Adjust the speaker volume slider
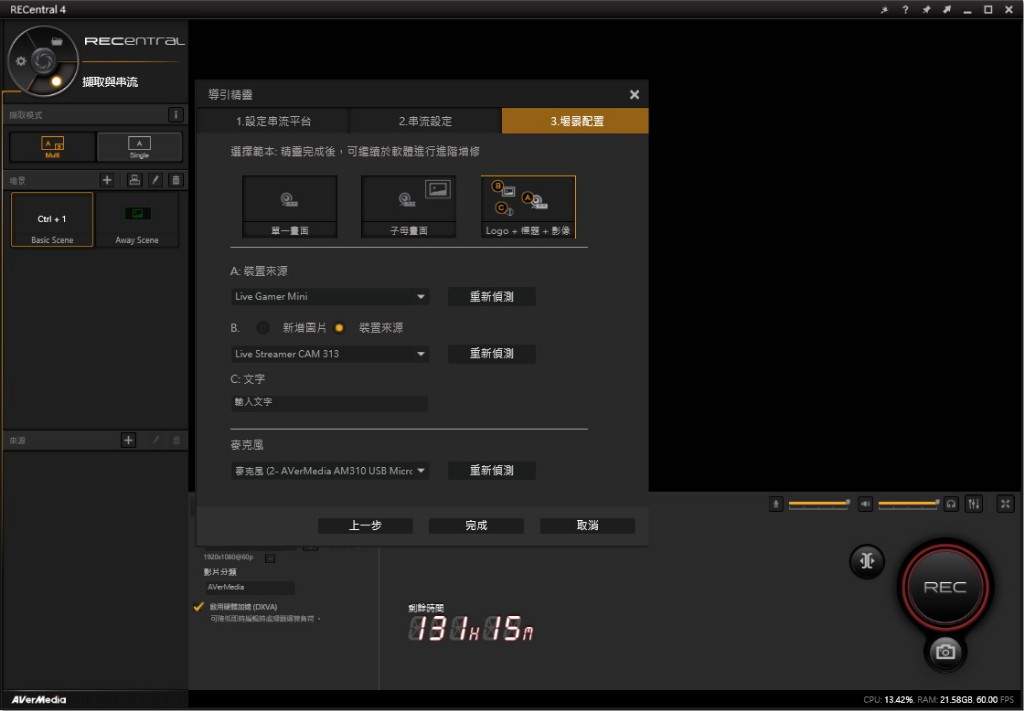Screen dimensions: 1024x711 [x=908, y=504]
